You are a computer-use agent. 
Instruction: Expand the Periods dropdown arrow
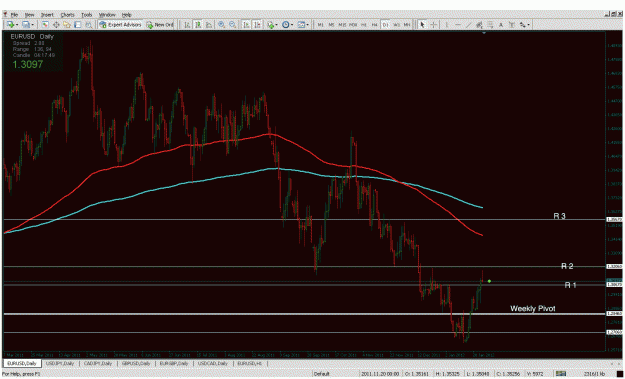click(292, 25)
